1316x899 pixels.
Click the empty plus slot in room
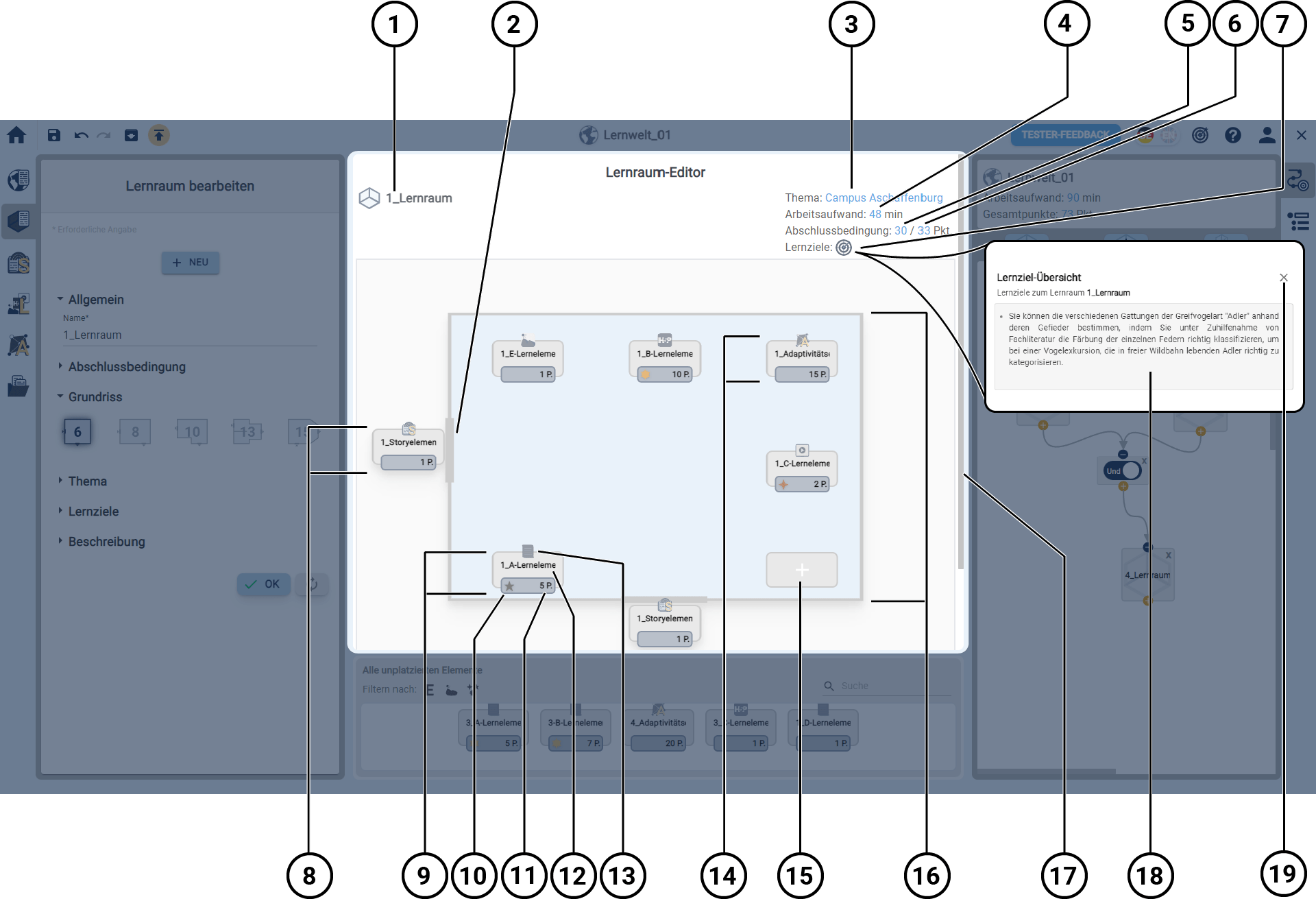point(802,570)
